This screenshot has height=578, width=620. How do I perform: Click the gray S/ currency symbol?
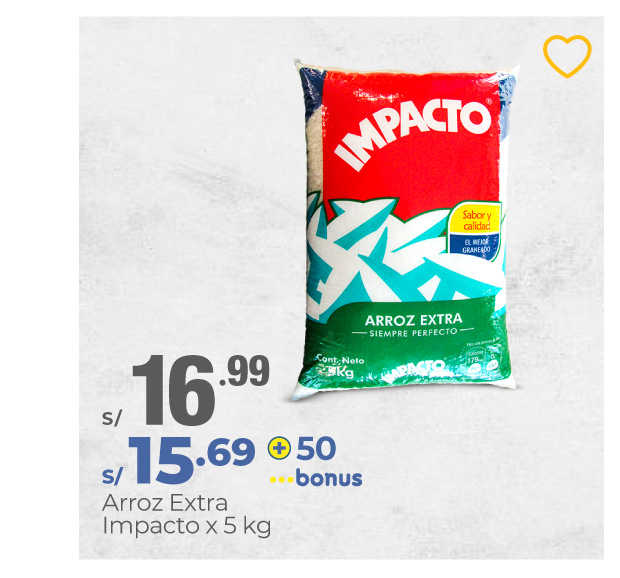click(112, 418)
